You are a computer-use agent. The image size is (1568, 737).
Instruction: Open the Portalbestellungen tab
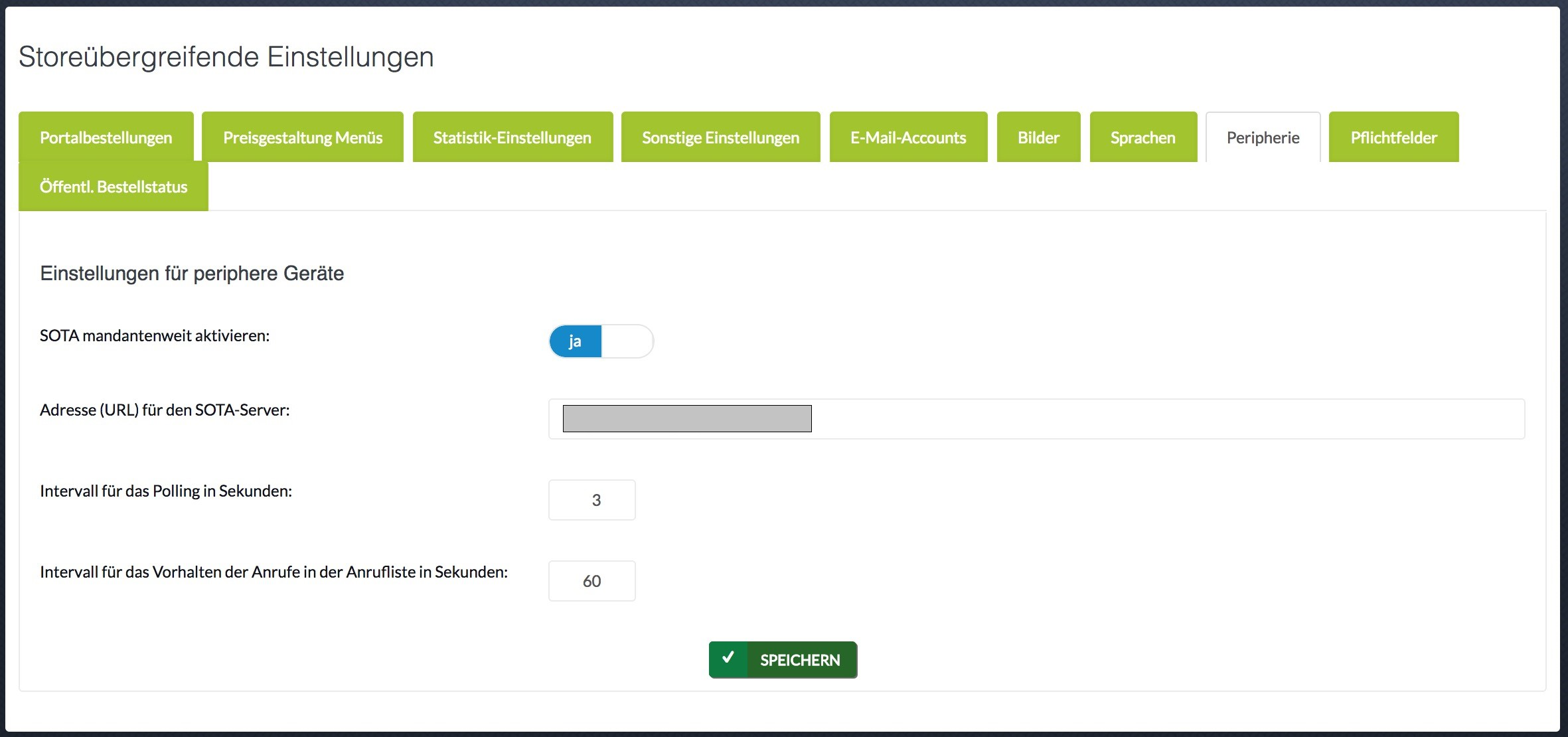pyautogui.click(x=106, y=137)
